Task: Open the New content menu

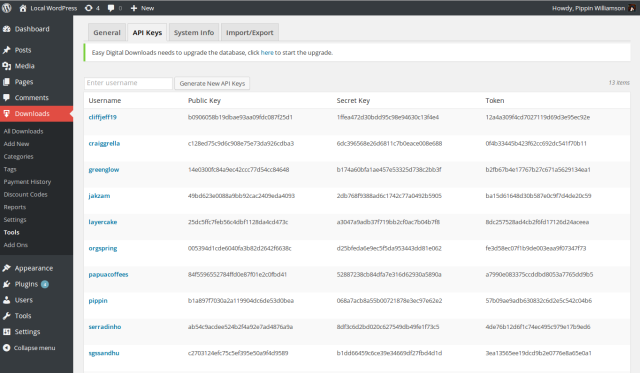Action: coord(142,8)
